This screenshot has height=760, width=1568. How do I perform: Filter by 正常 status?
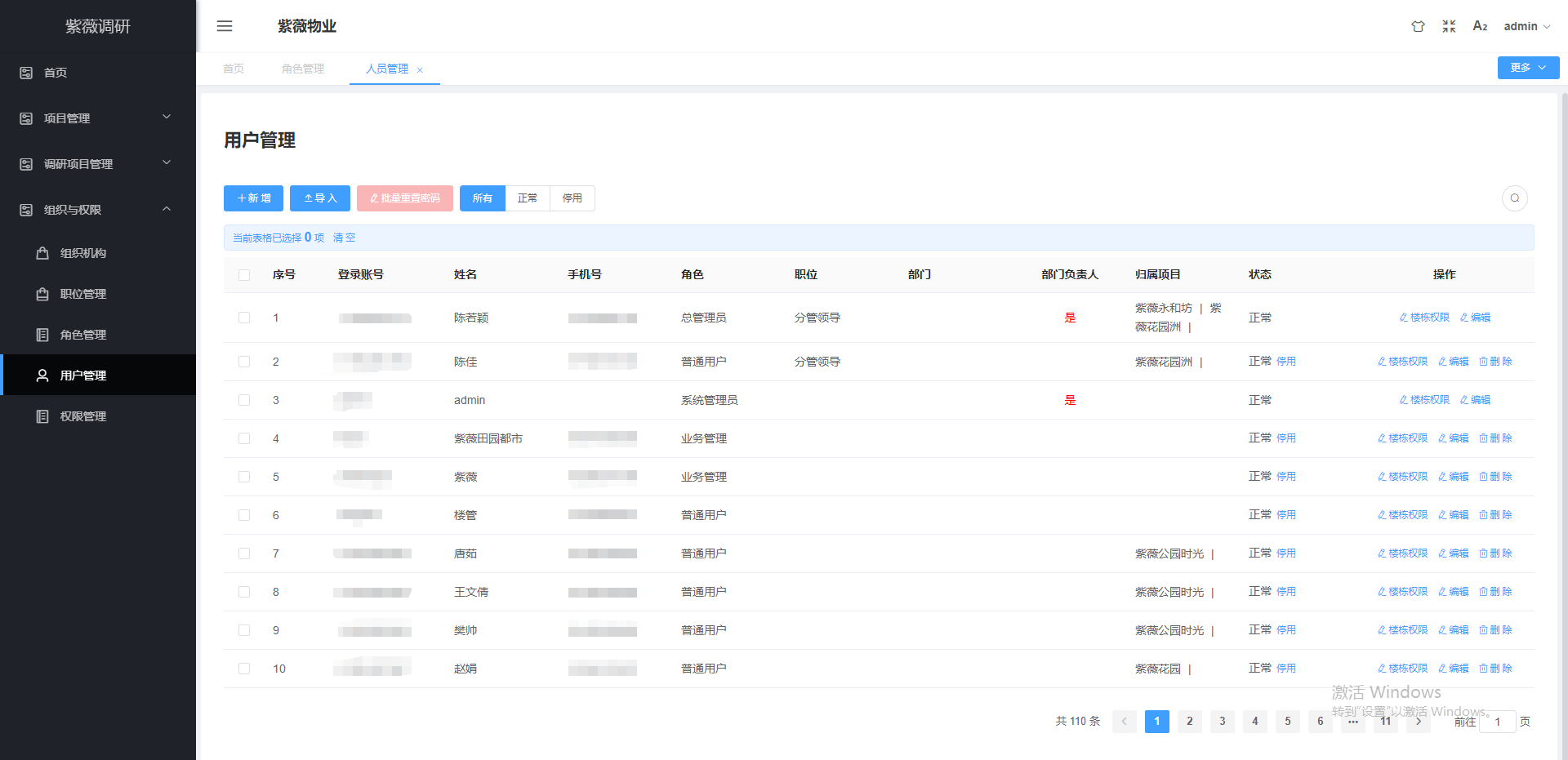[528, 198]
